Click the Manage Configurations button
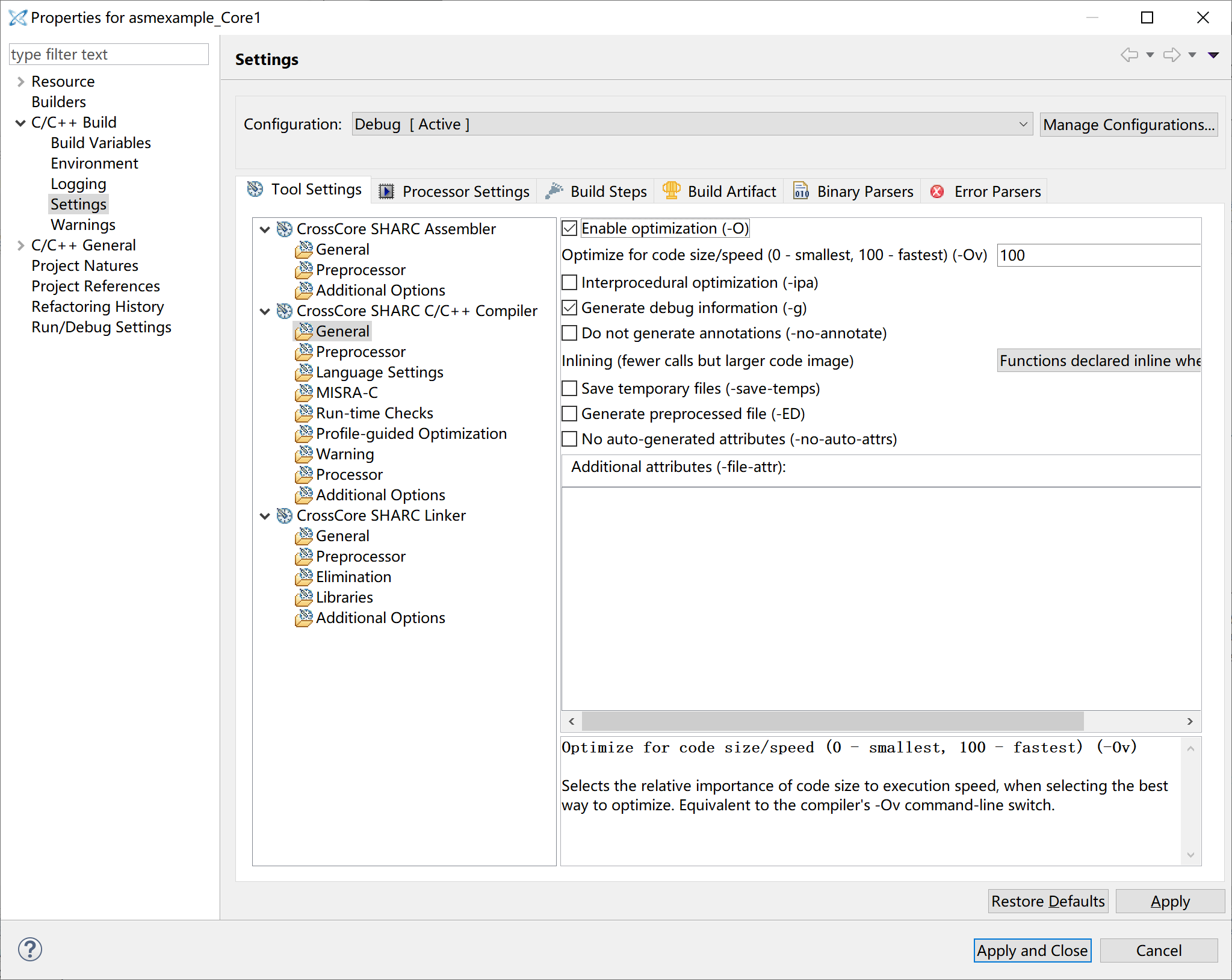Image resolution: width=1232 pixels, height=980 pixels. click(1128, 125)
